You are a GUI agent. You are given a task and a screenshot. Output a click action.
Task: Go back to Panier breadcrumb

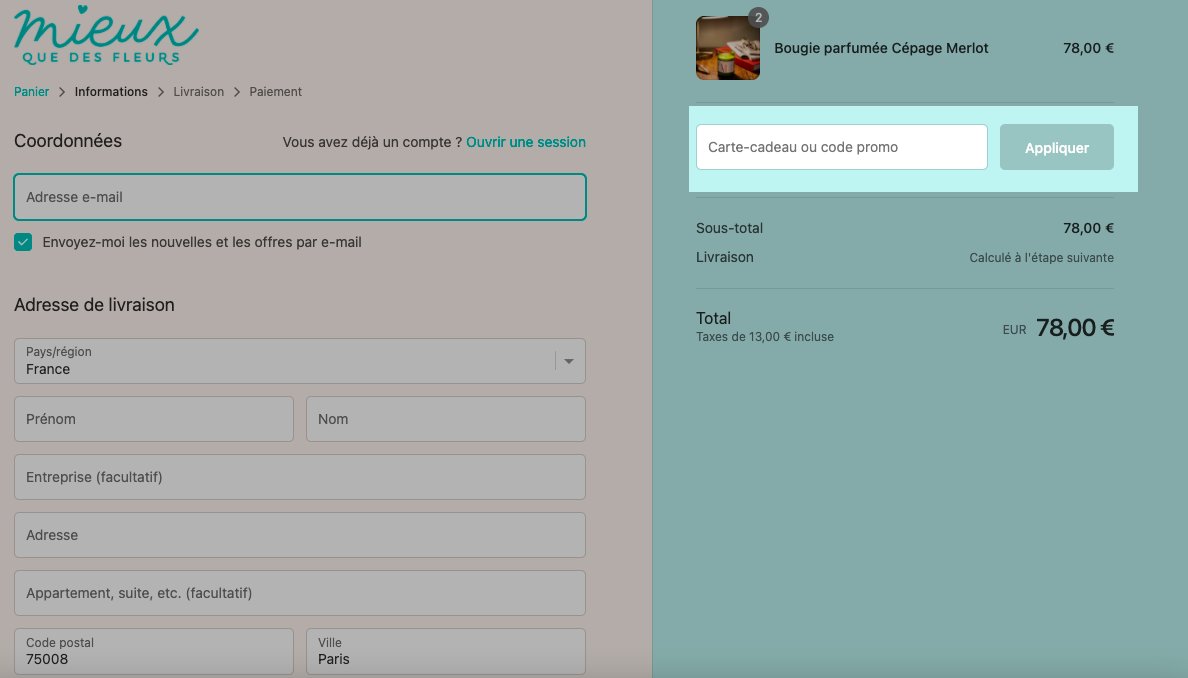(x=31, y=92)
